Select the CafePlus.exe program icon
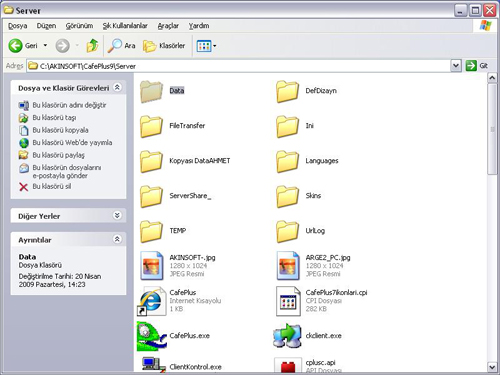 [x=152, y=336]
